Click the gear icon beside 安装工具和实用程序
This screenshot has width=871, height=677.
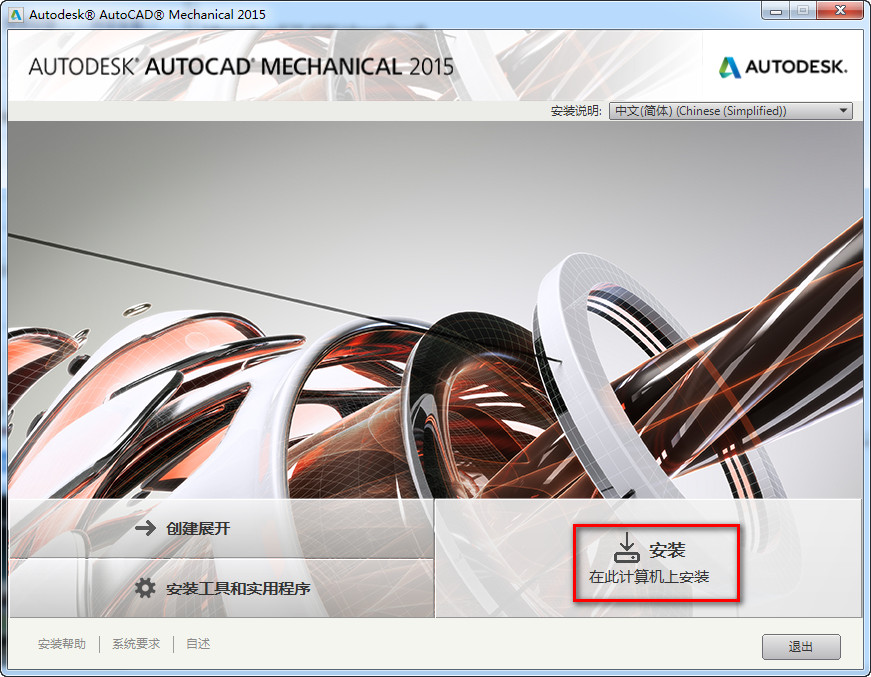tap(143, 588)
